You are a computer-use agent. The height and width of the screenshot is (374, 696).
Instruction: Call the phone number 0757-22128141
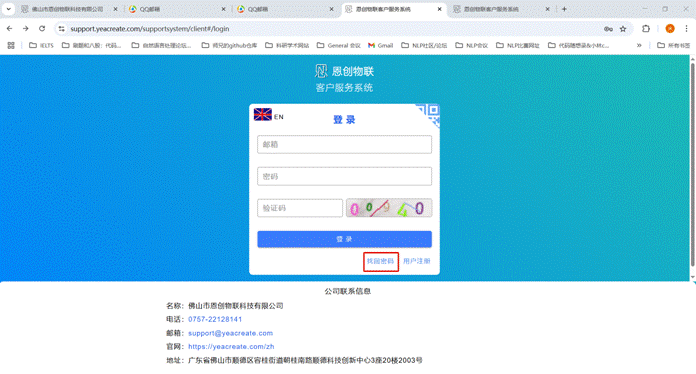(215, 319)
